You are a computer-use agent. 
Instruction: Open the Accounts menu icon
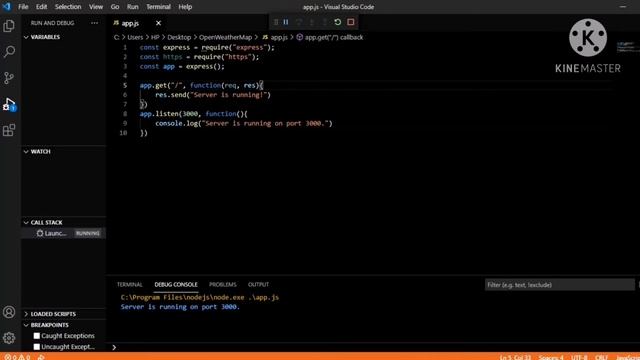coord(9,312)
